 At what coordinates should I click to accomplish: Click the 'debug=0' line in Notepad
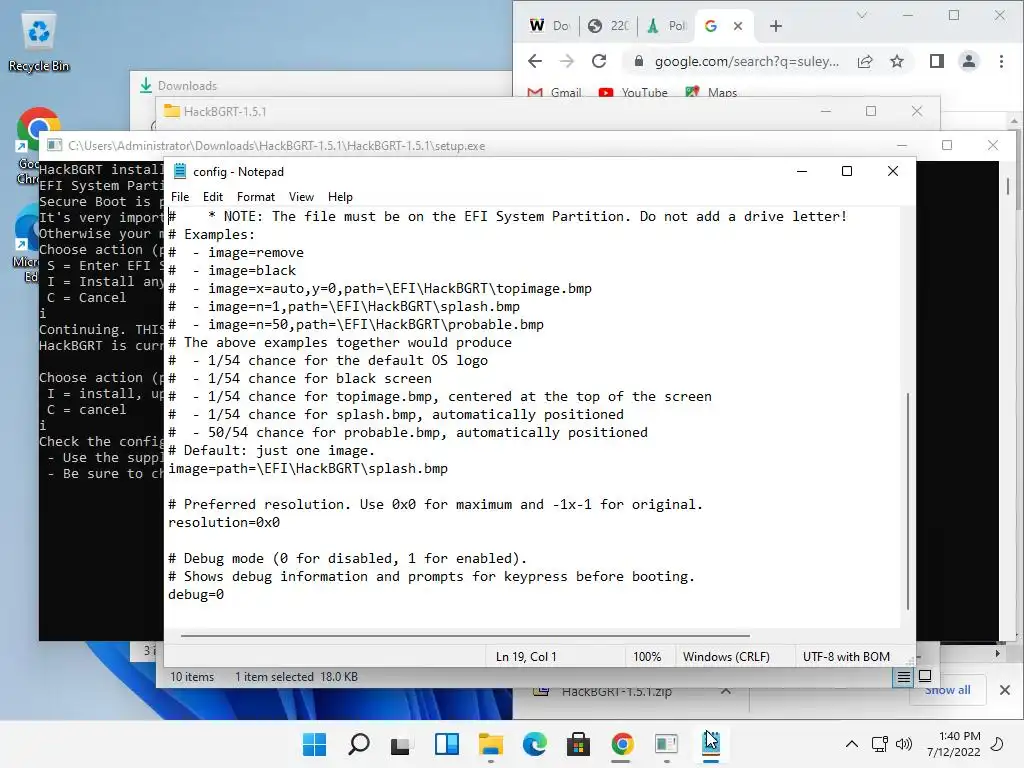pyautogui.click(x=196, y=594)
